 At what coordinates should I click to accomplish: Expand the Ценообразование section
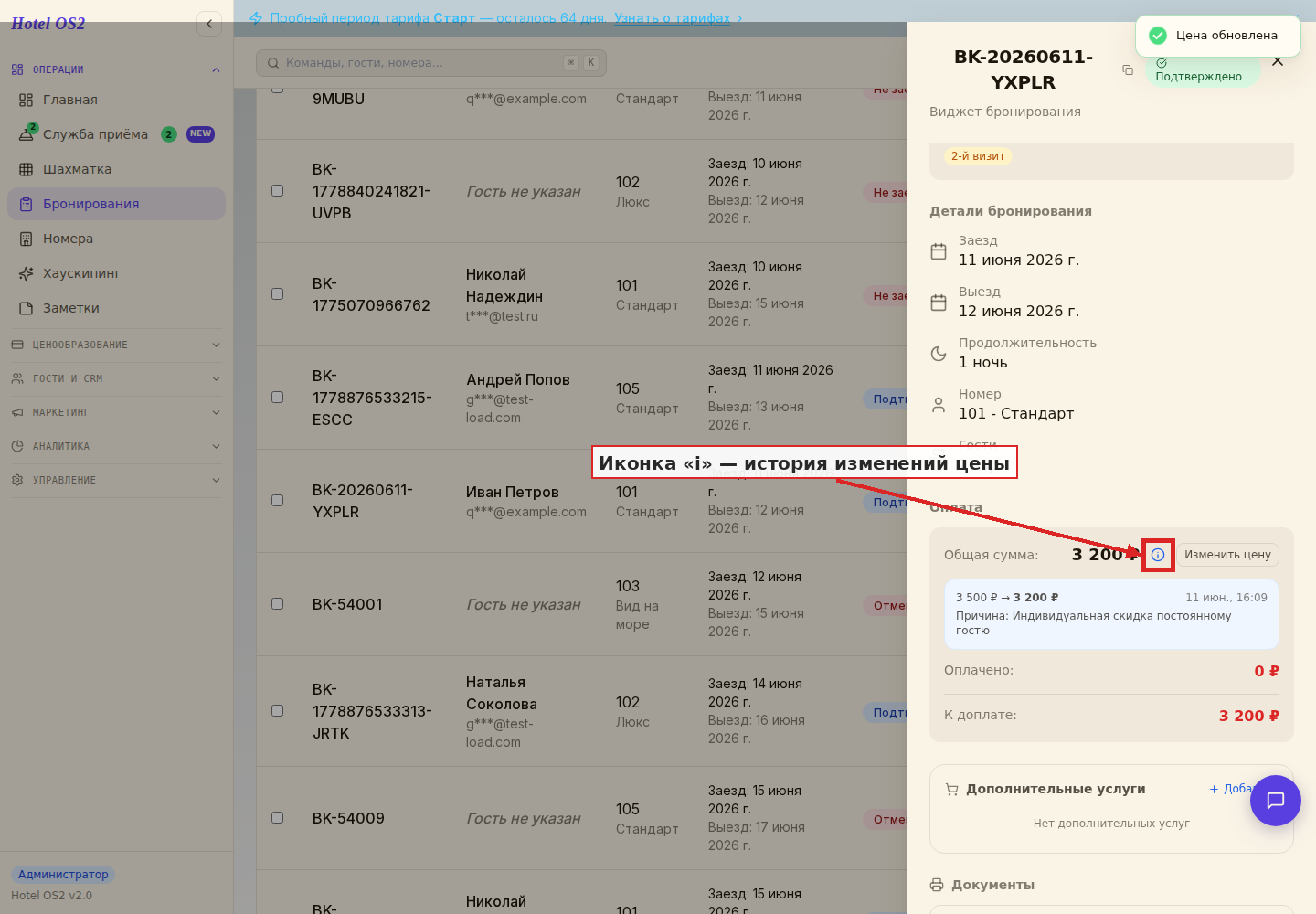(116, 345)
